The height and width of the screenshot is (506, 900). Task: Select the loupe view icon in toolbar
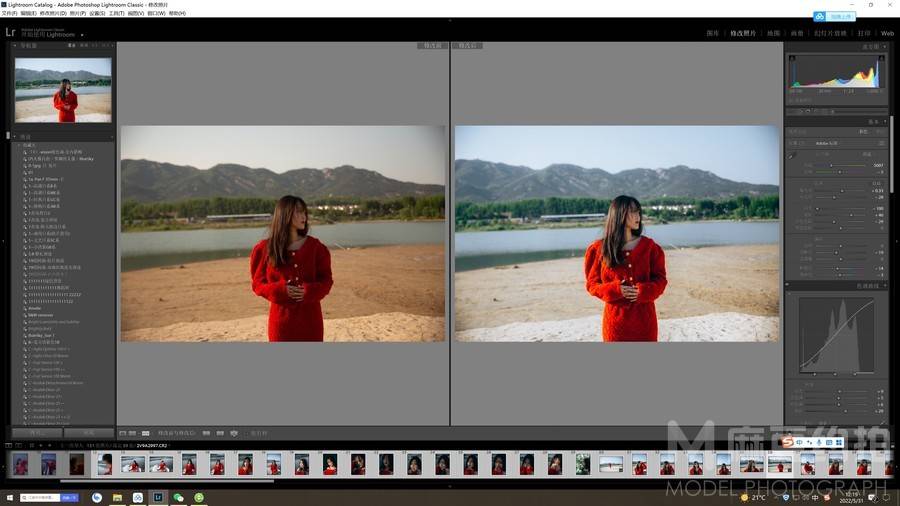[x=122, y=433]
